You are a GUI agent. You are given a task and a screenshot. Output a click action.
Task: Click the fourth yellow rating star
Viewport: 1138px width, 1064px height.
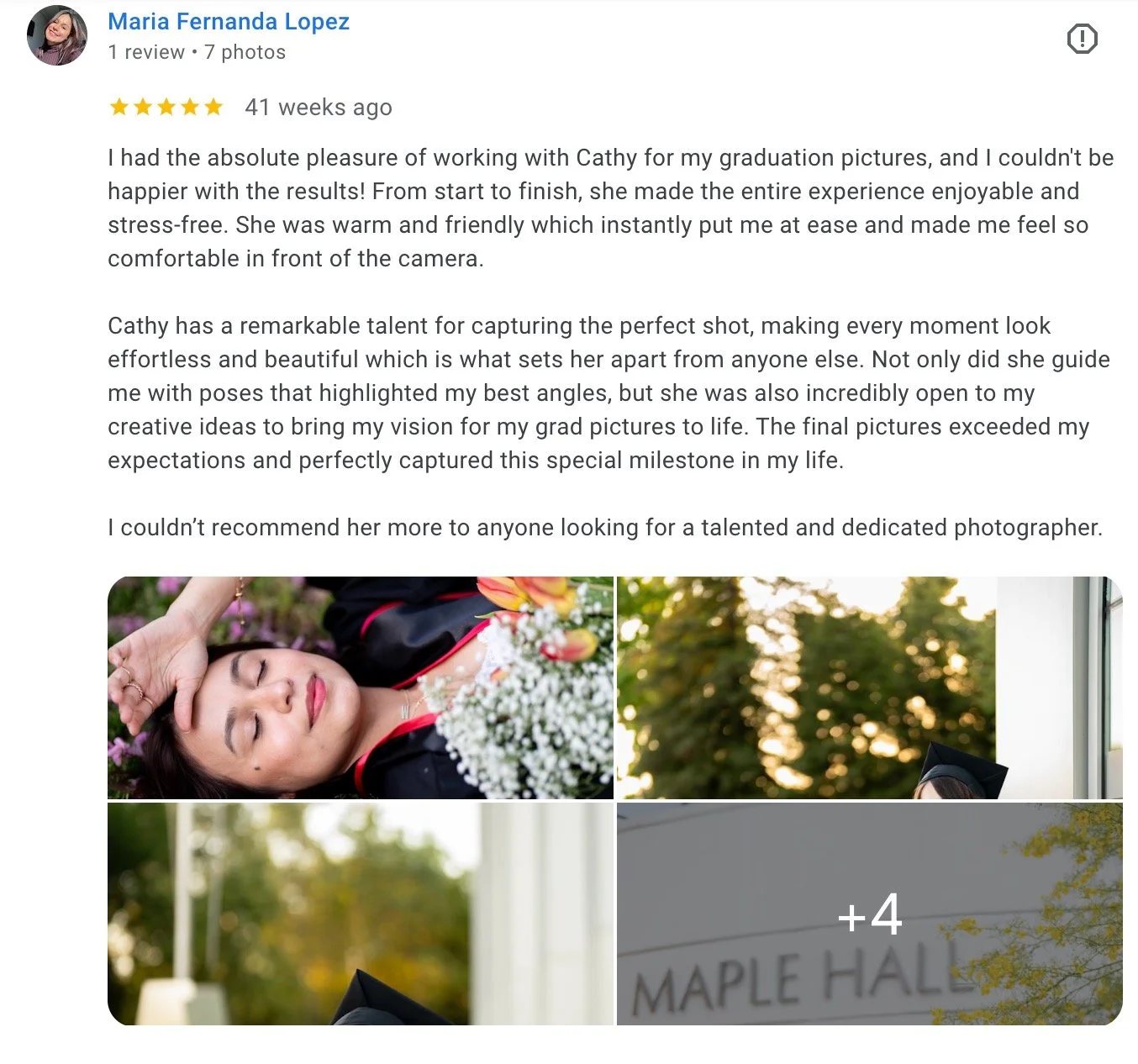pyautogui.click(x=189, y=107)
